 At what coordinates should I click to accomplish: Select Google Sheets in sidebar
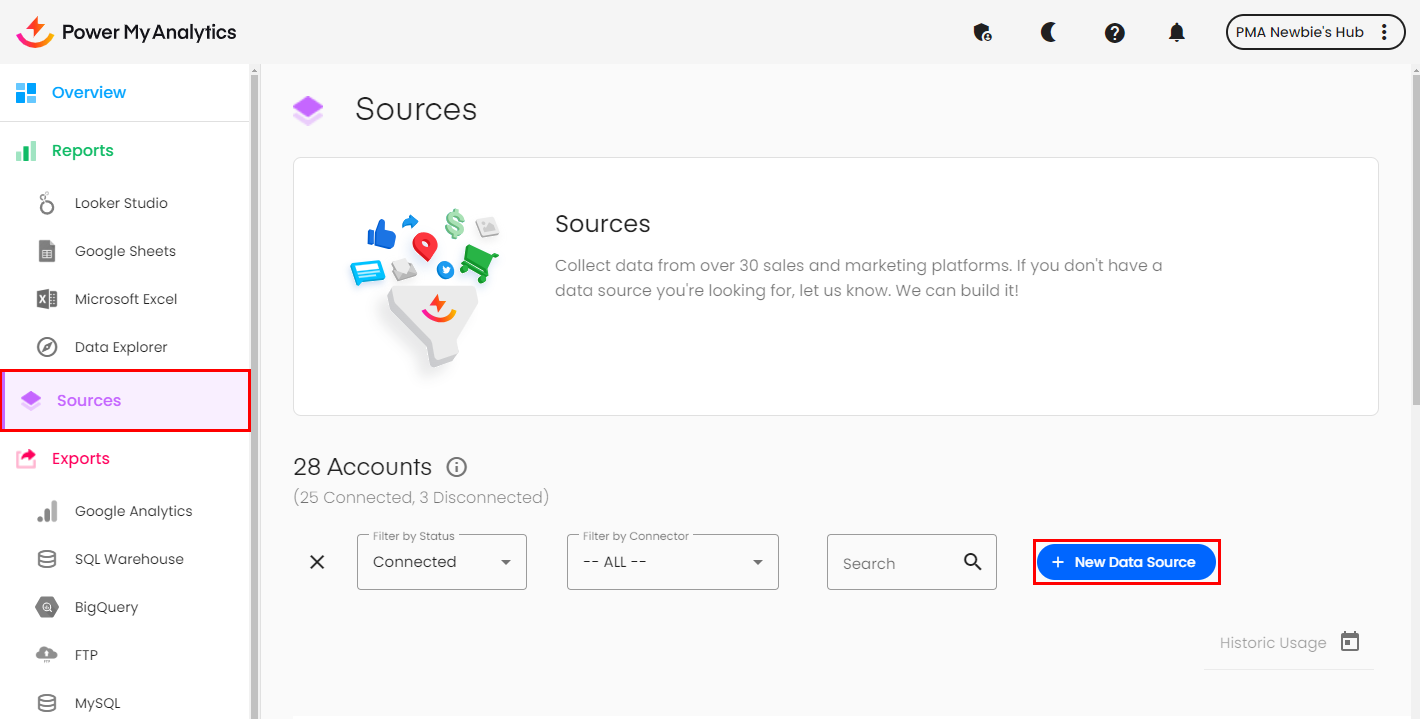pos(124,251)
